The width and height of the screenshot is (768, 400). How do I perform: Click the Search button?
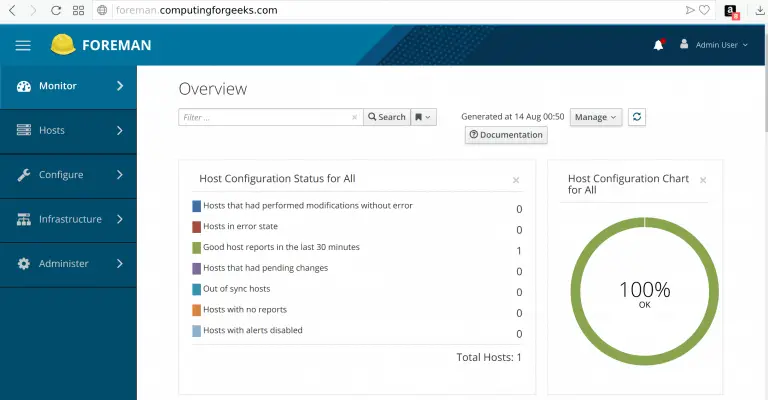pos(386,117)
